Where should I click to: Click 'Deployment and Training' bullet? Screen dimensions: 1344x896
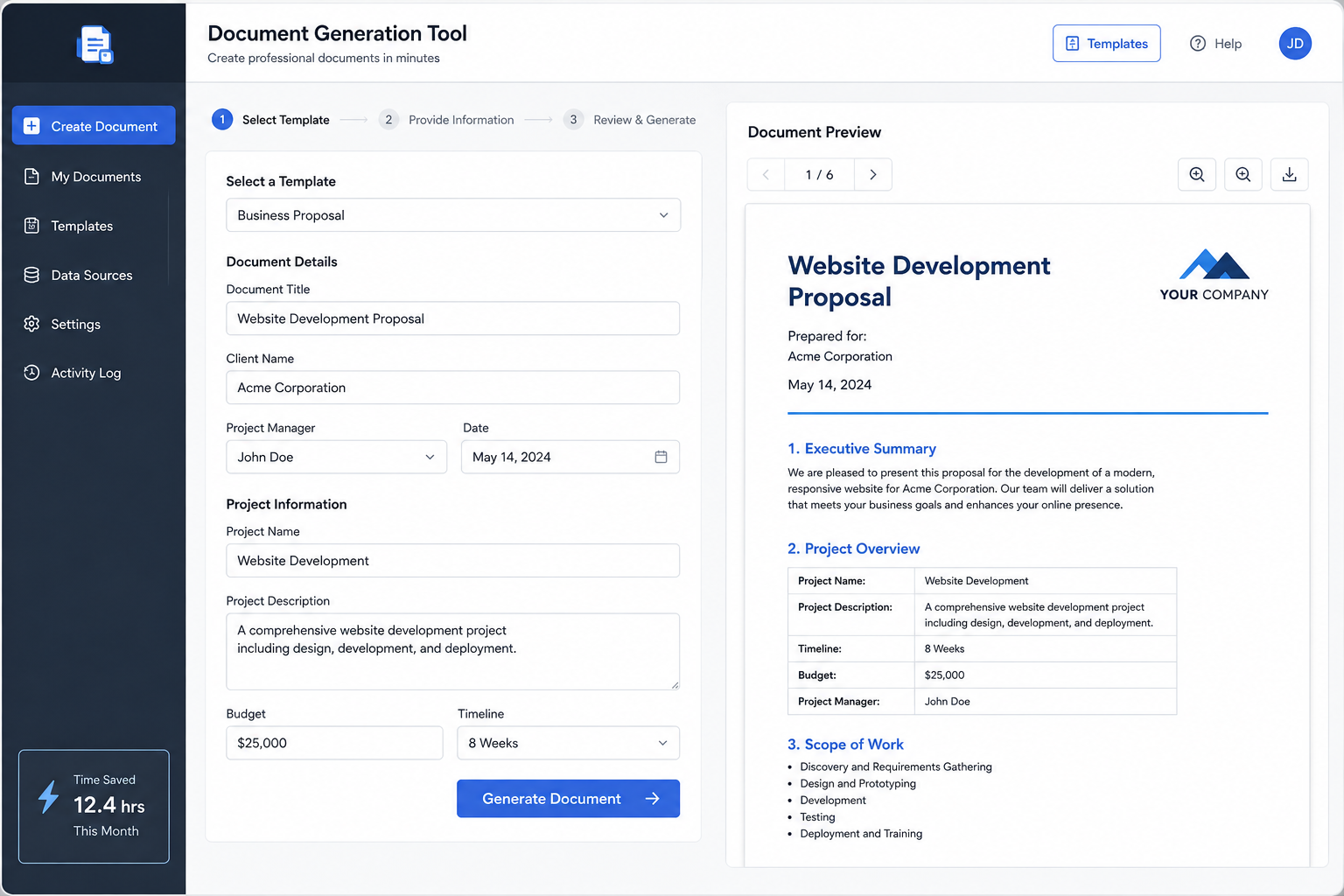click(861, 834)
